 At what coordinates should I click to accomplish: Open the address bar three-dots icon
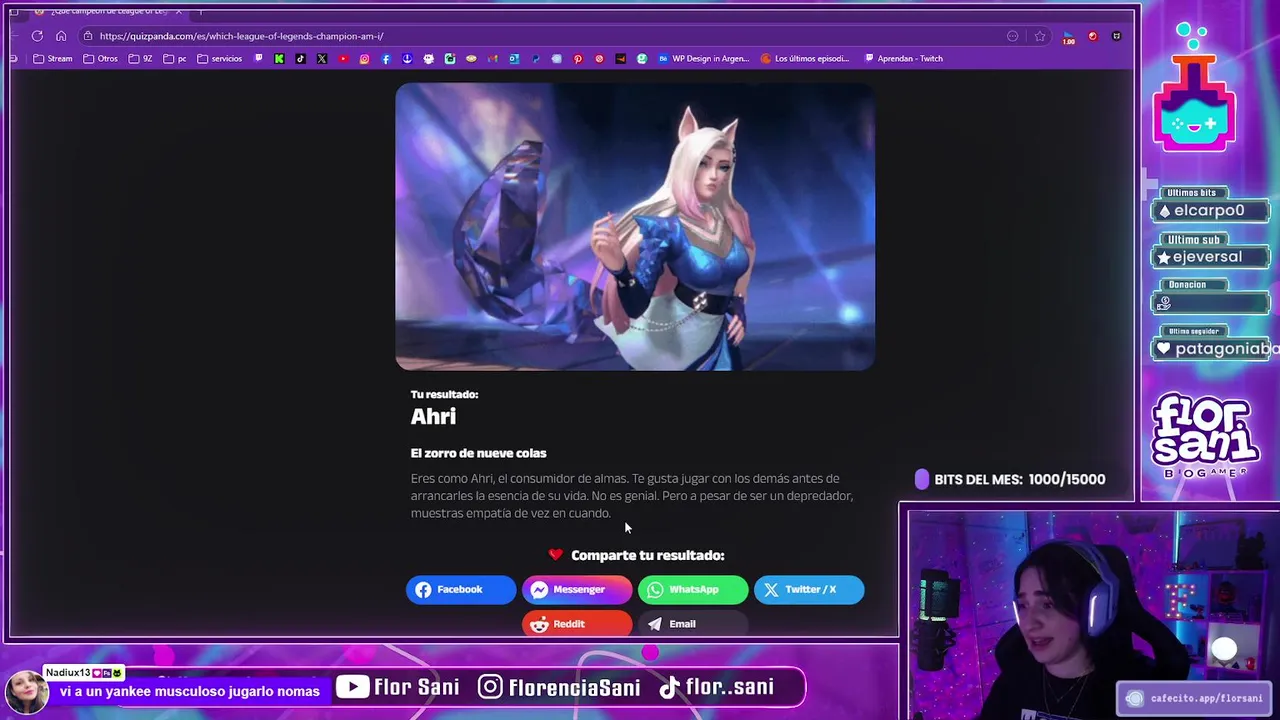click(1013, 36)
